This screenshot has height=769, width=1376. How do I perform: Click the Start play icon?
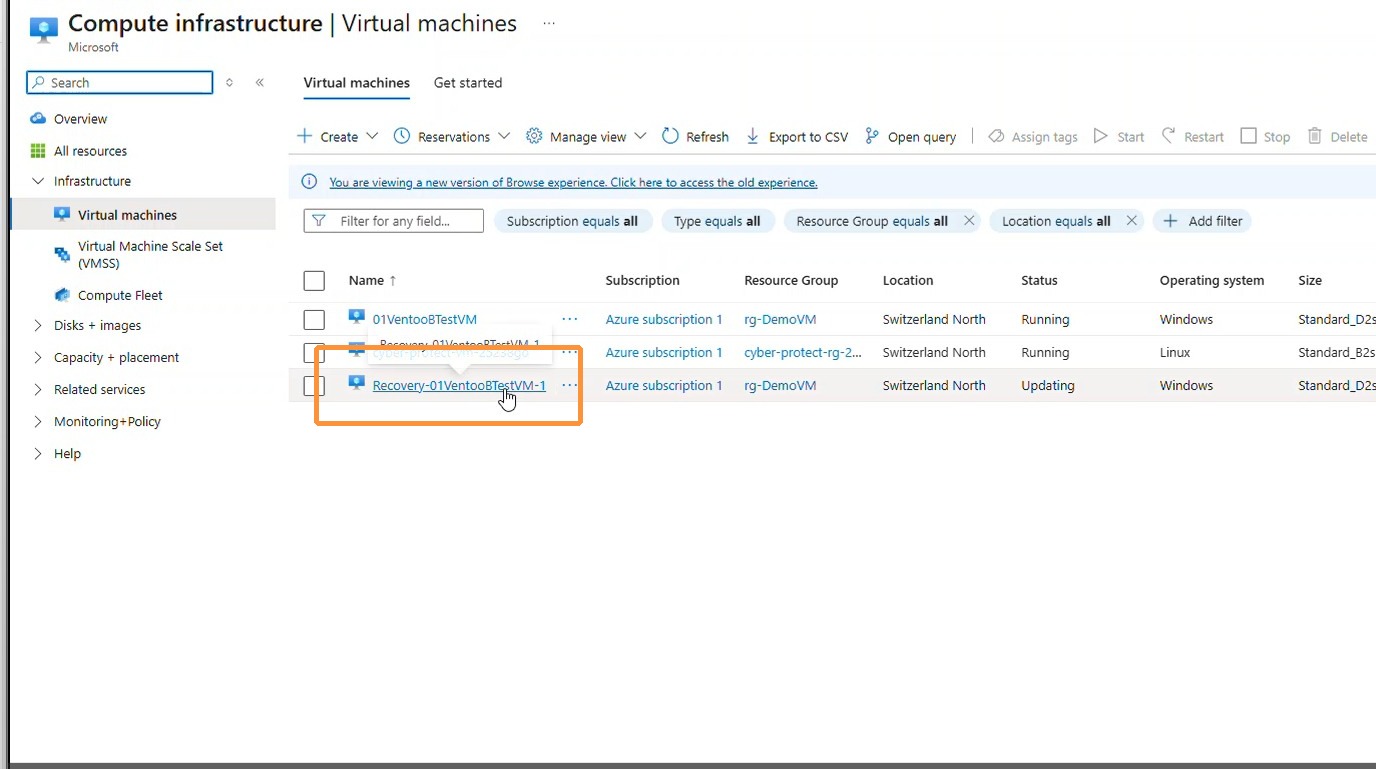pyautogui.click(x=1101, y=136)
